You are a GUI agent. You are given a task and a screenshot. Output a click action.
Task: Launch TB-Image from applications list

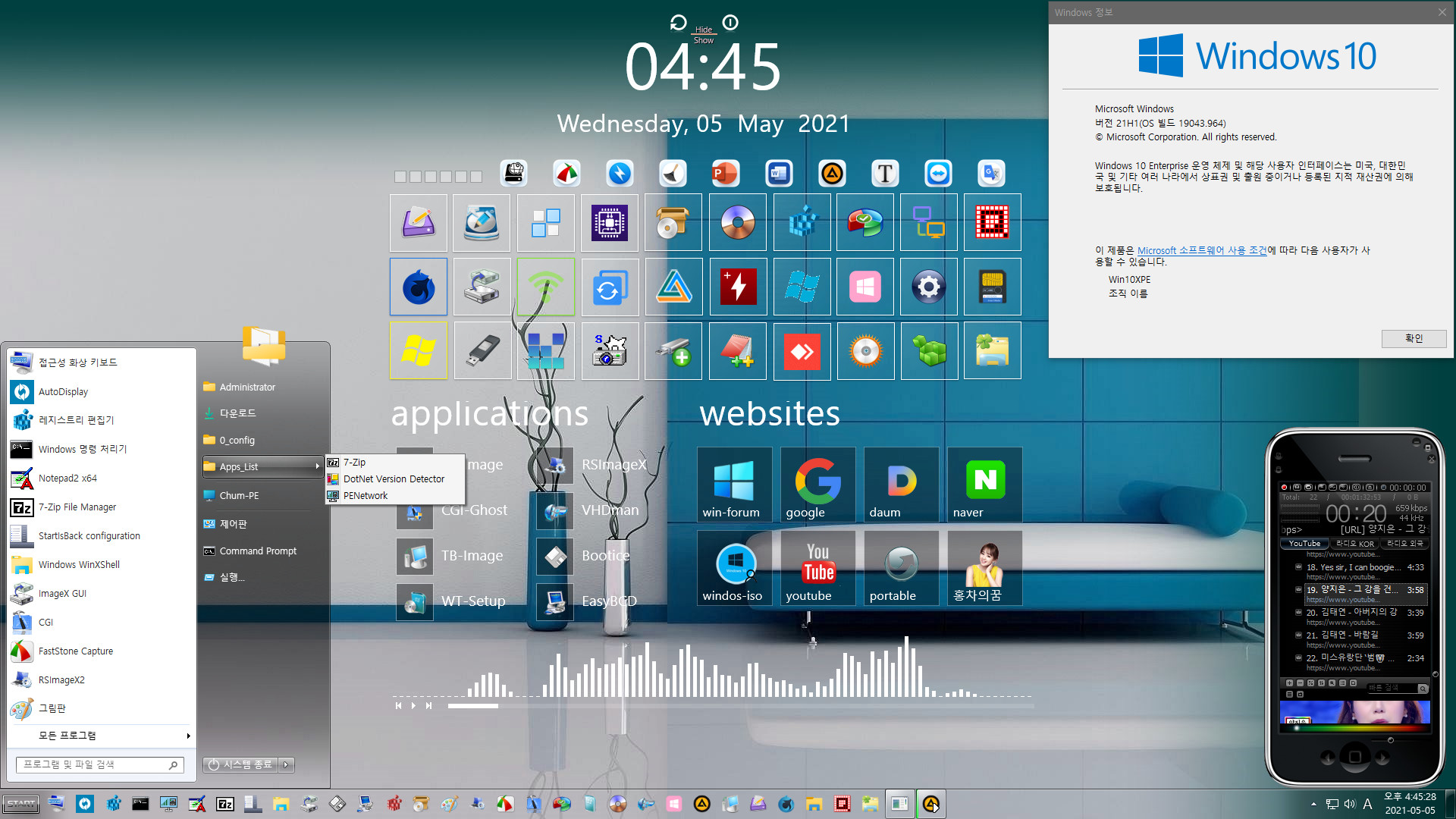[450, 556]
